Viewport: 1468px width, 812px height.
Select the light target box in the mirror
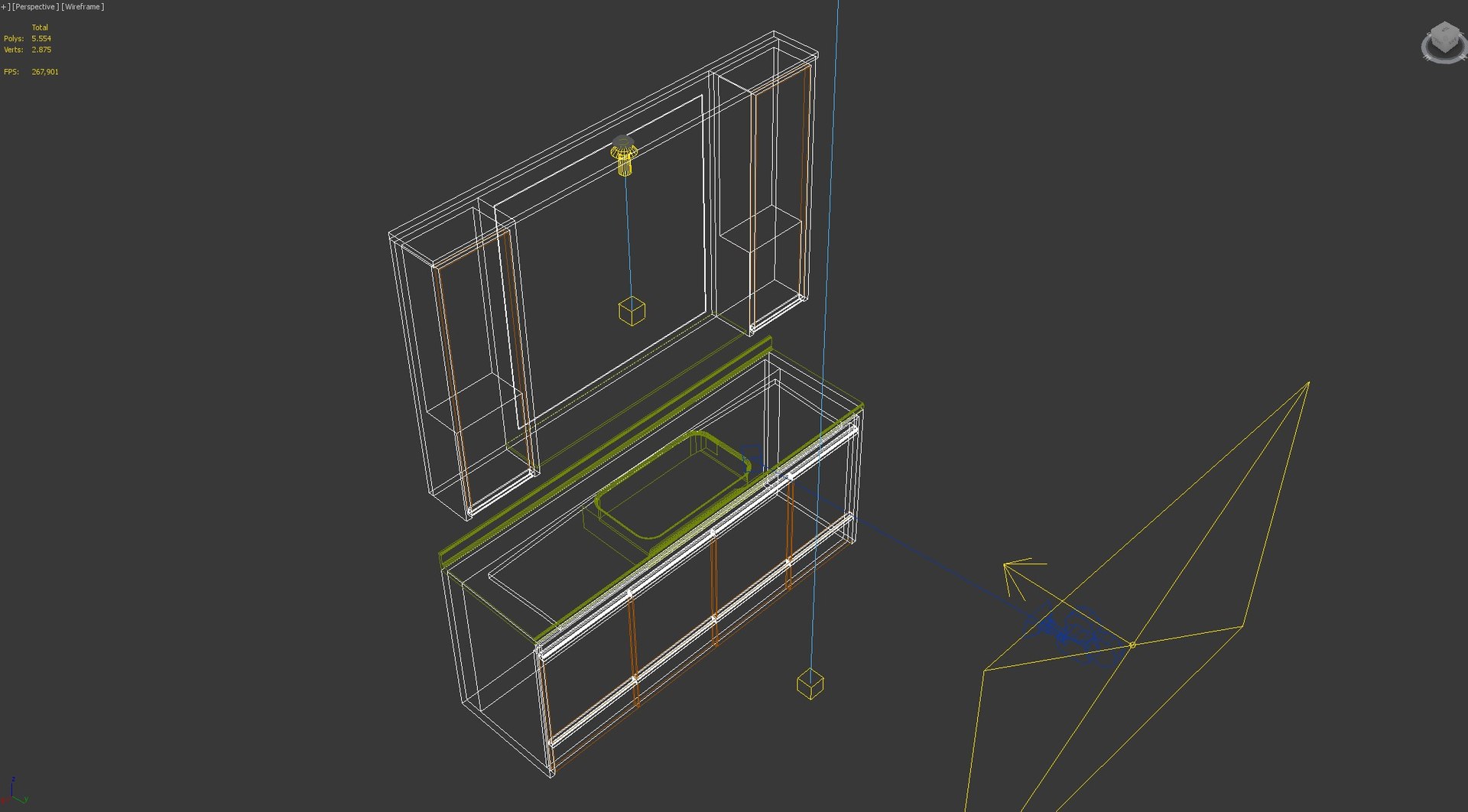pos(632,311)
